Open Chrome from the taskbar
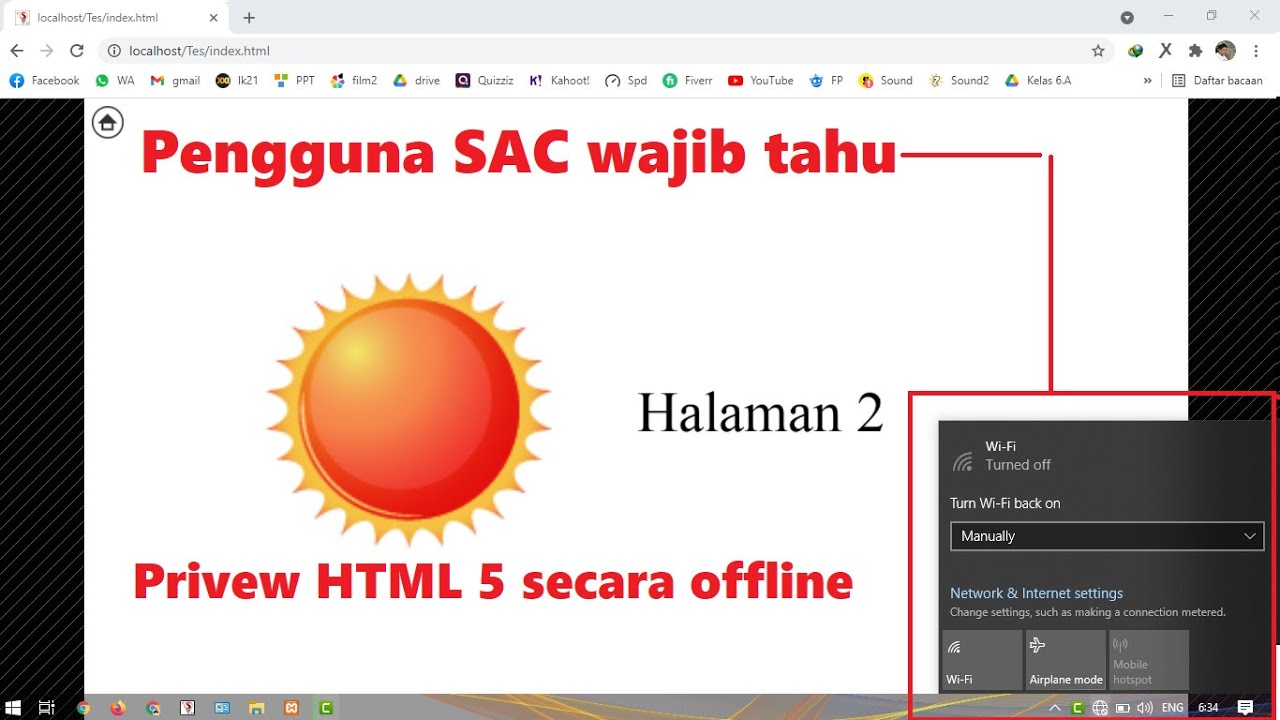This screenshot has width=1280, height=720. (83, 708)
